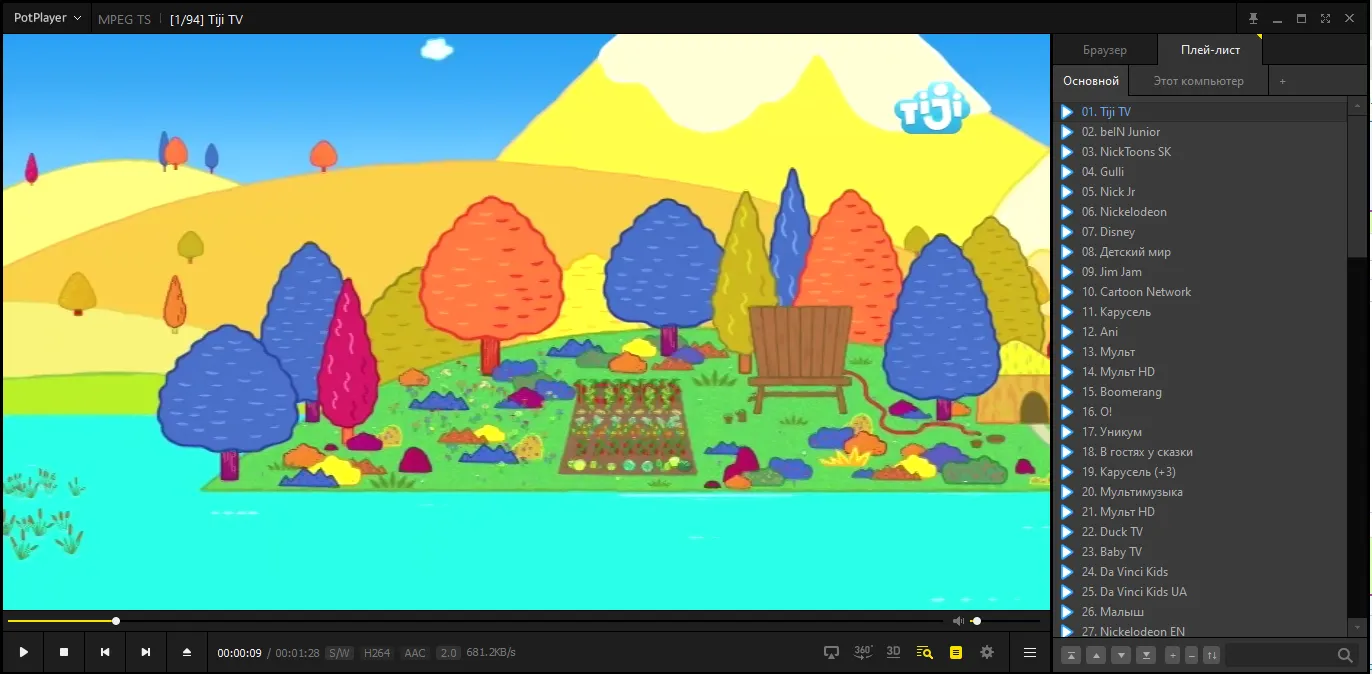This screenshot has width=1372, height=674.
Task: Toggle the yellow playlist panel button
Action: coord(956,652)
